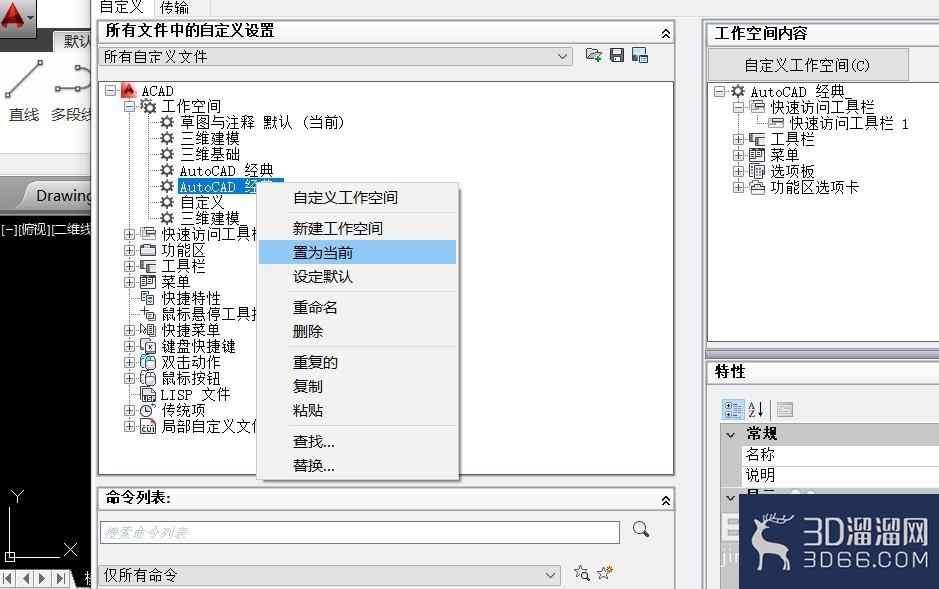This screenshot has width=939, height=589.
Task: Collapse the 工作空间 tree node
Action: (x=129, y=107)
